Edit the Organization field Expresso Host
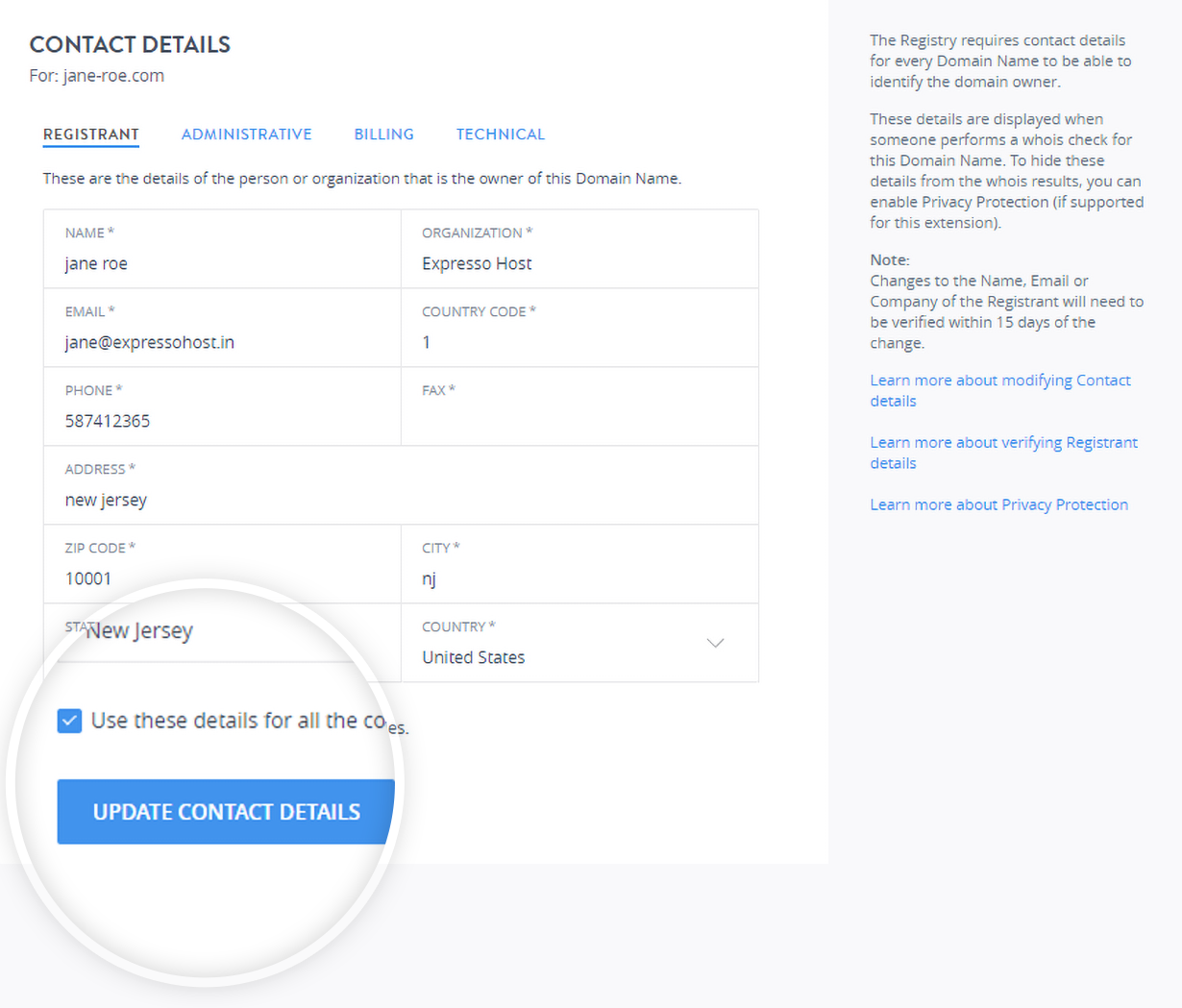Viewport: 1182px width, 1008px height. tap(579, 263)
